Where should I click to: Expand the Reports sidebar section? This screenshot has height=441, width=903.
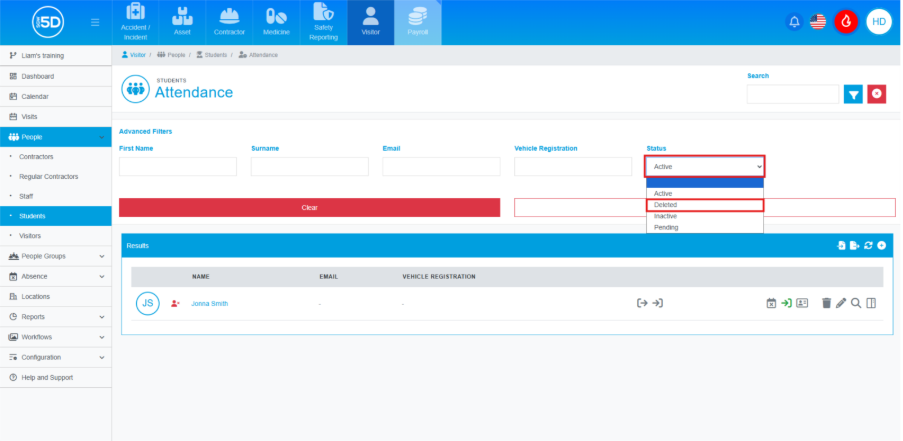55,316
